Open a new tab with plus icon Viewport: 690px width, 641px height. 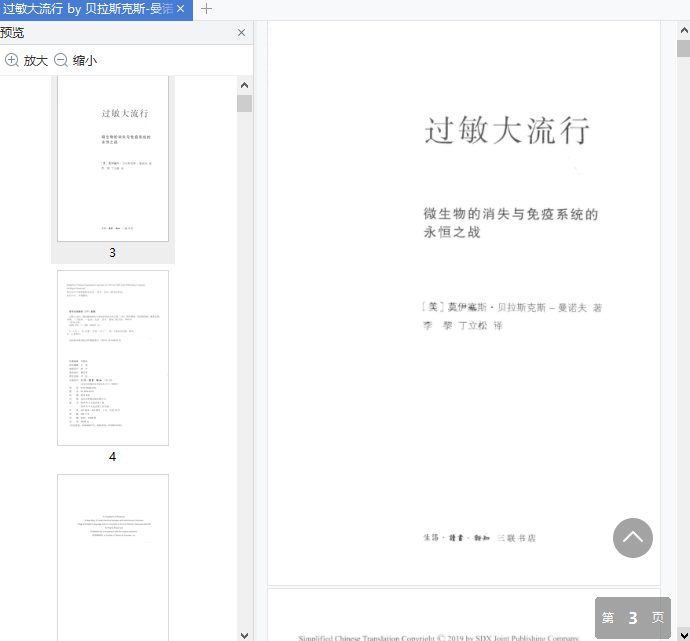(x=206, y=9)
